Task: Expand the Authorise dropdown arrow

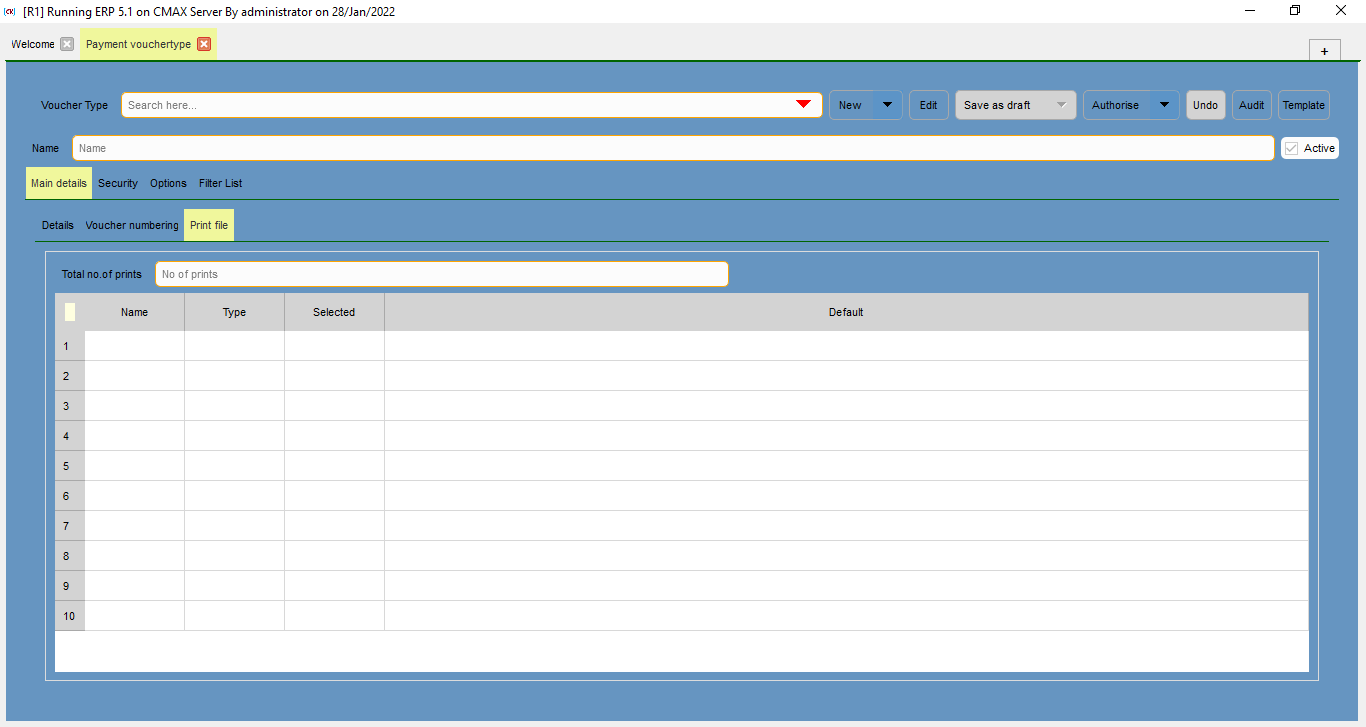Action: pyautogui.click(x=1164, y=105)
